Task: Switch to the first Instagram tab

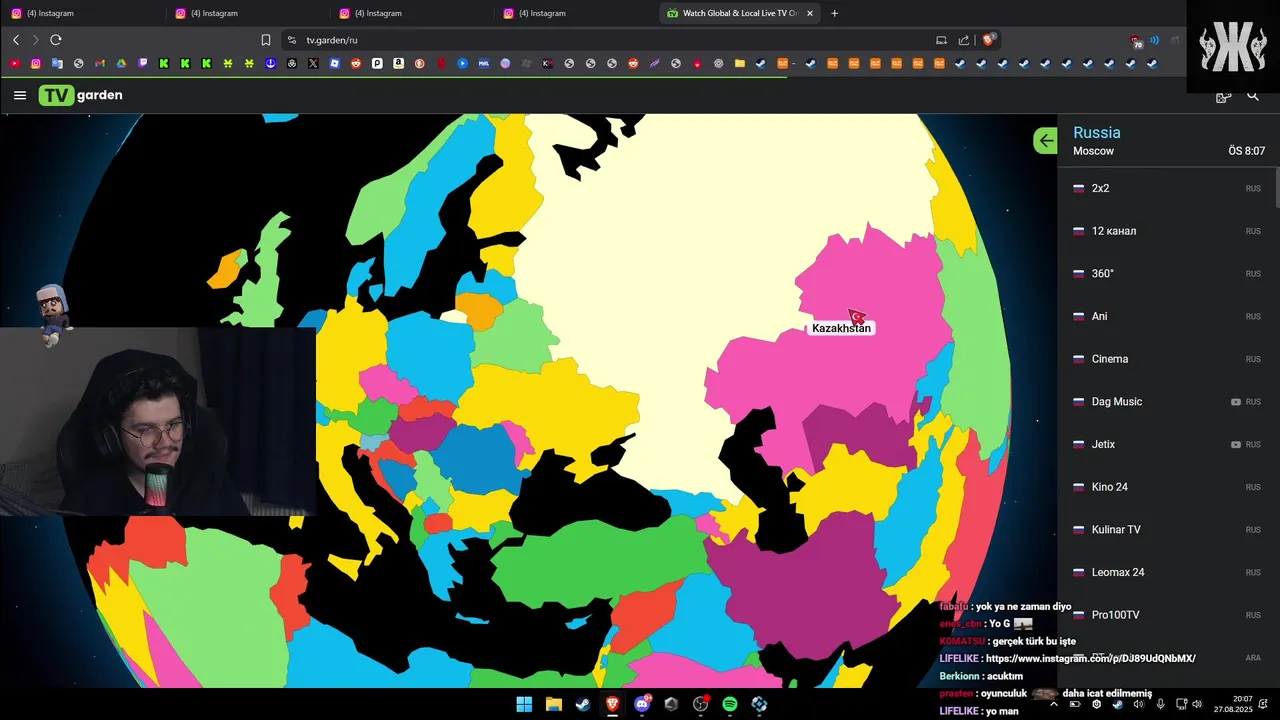Action: pyautogui.click(x=82, y=13)
